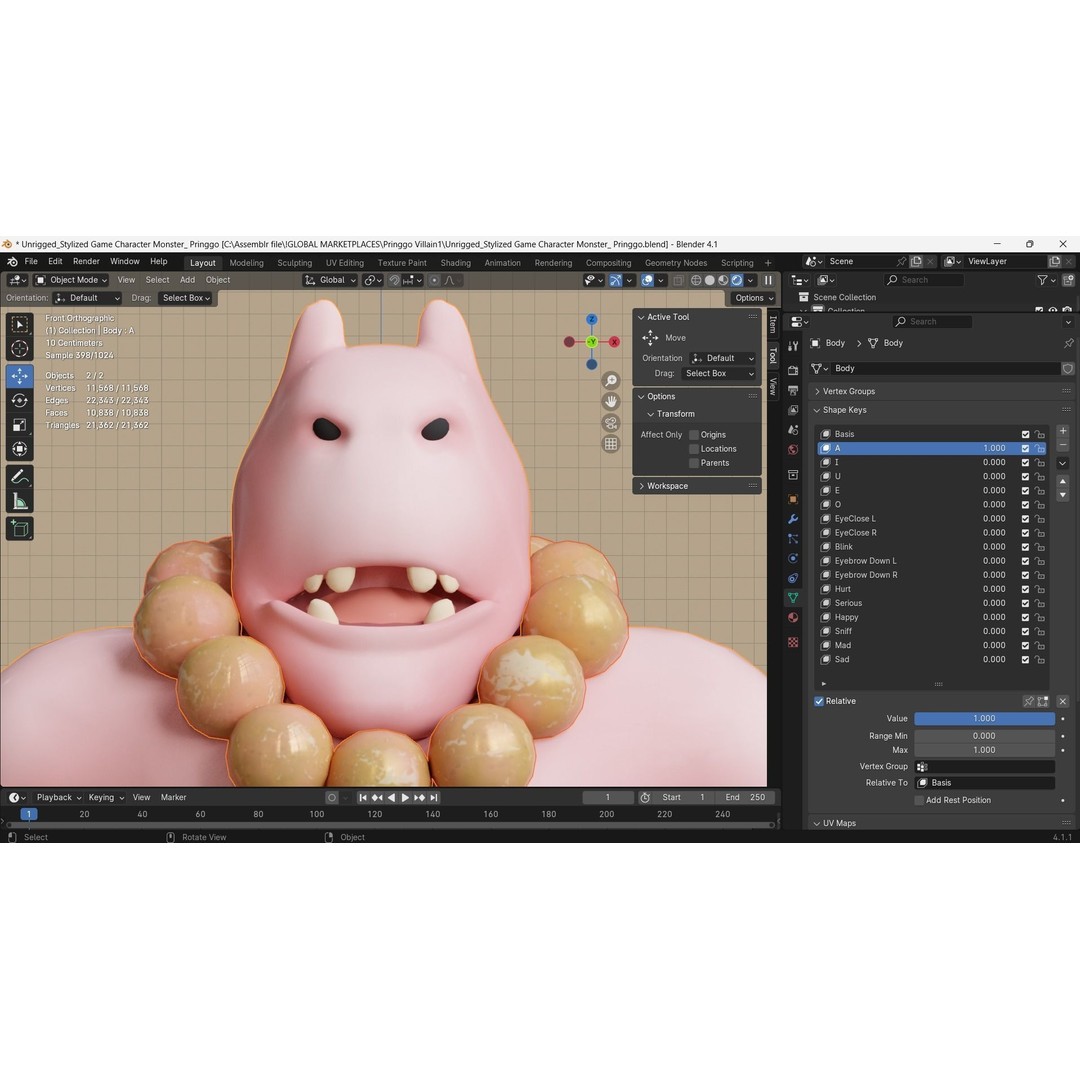Open the Keying popover in timeline
The image size is (1080, 1080).
[x=106, y=798]
